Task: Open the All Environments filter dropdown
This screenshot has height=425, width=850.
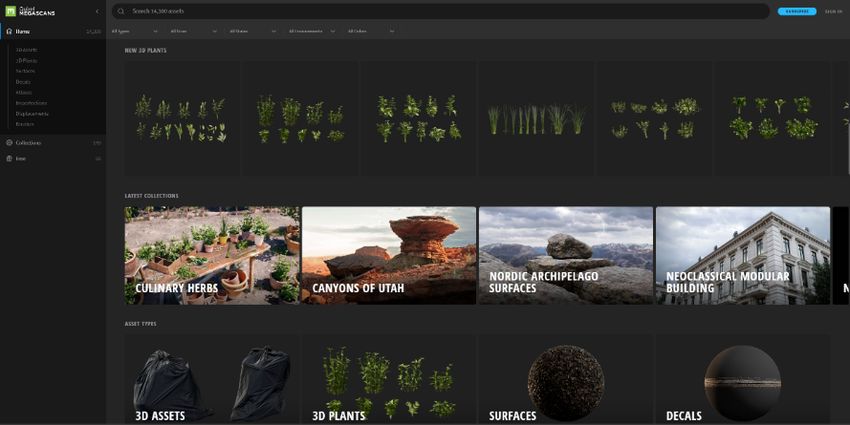Action: click(312, 31)
